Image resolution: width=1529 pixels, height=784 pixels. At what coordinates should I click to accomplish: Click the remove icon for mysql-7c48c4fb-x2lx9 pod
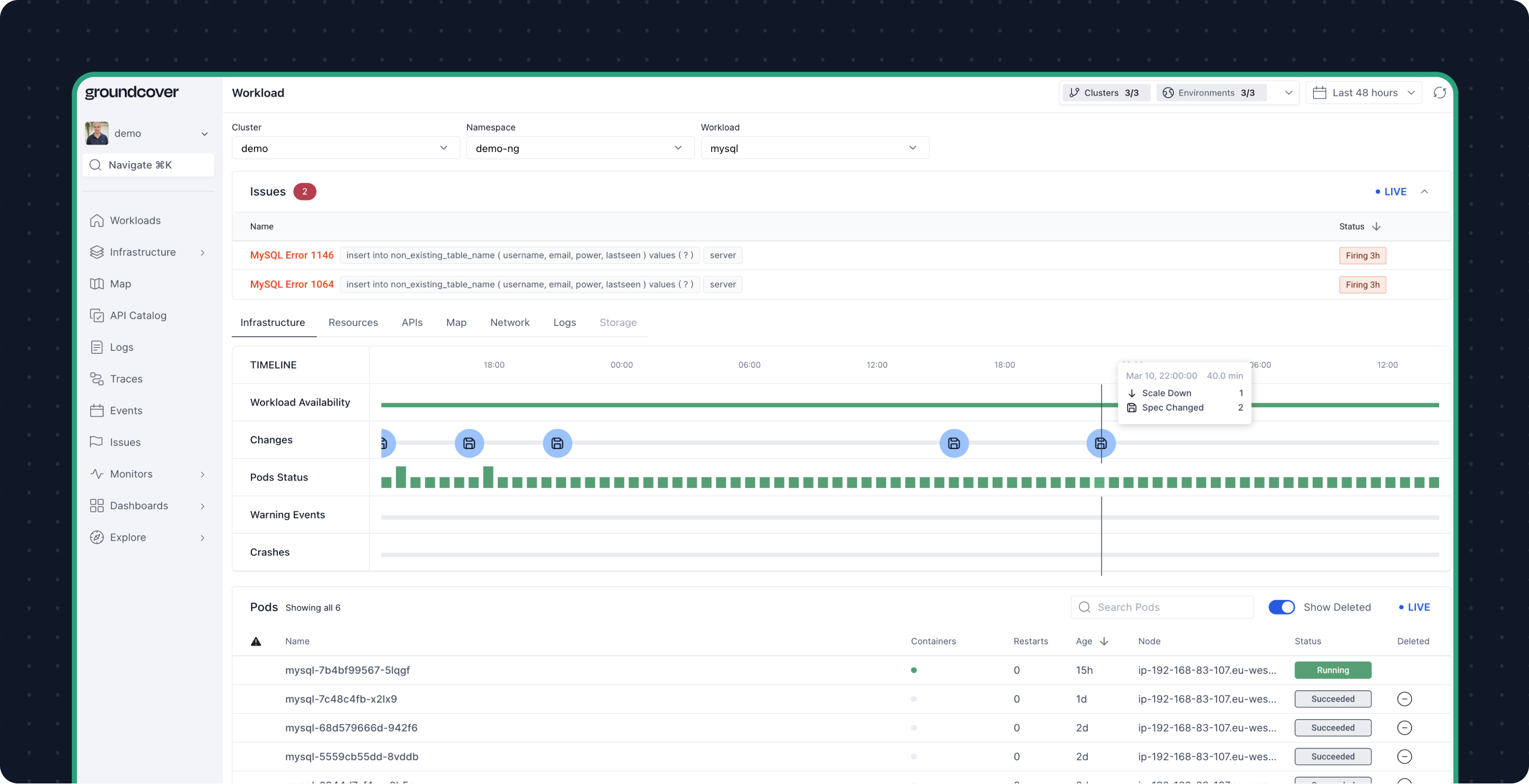(1404, 699)
